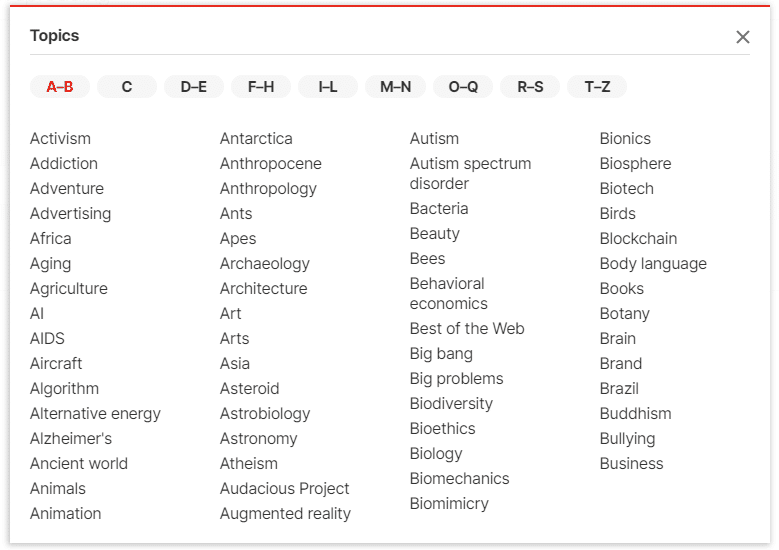
Task: Go to the Anthropocene topic
Action: 270,163
